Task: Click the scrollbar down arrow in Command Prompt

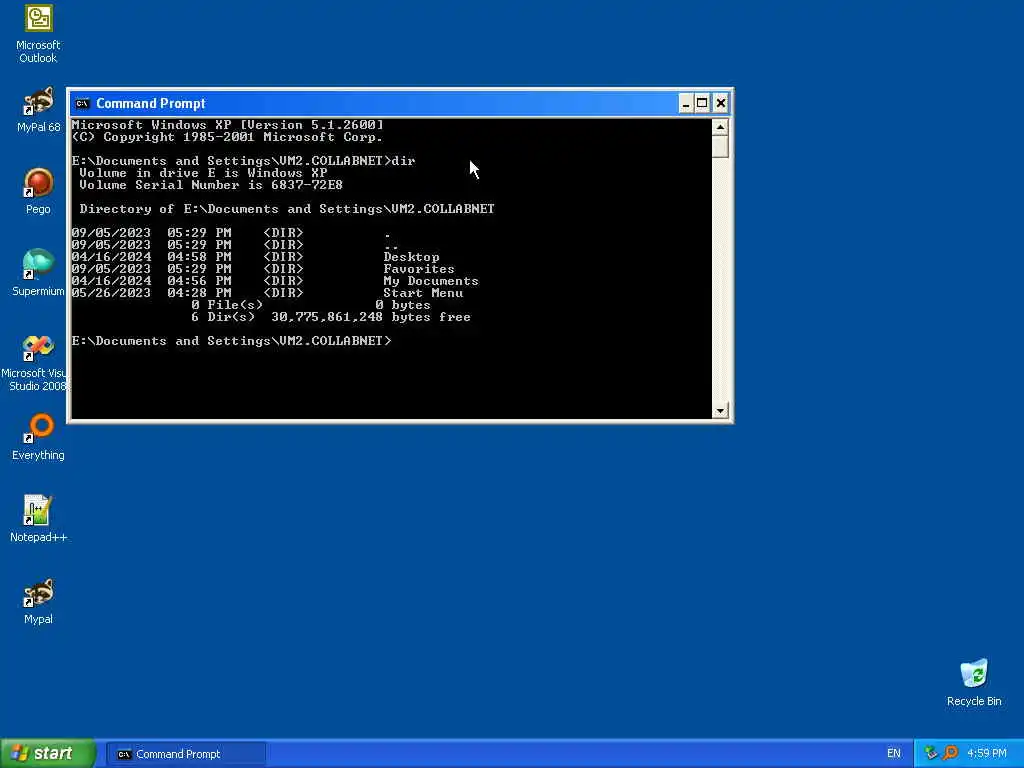Action: tap(720, 411)
